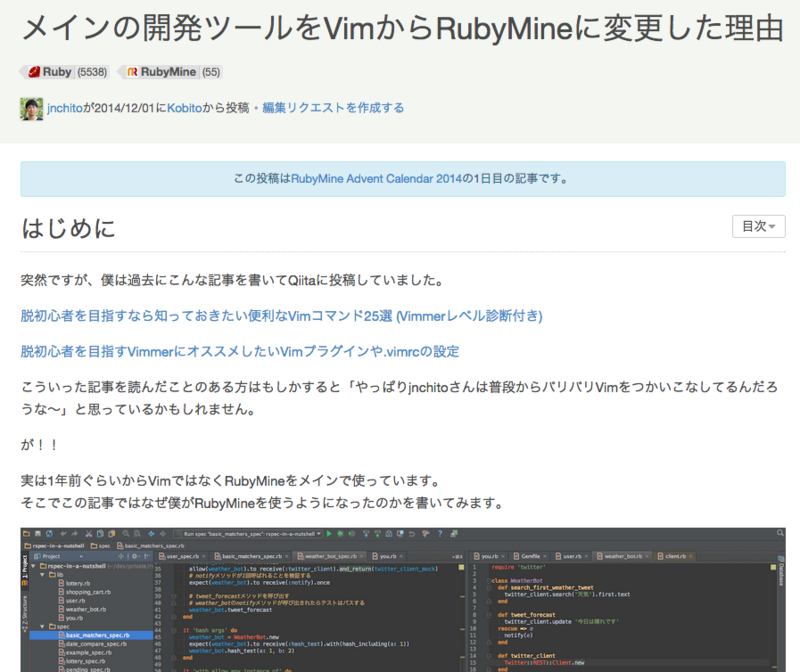Click the Settings wrench icon in RubyMine toolbar

tap(426, 534)
